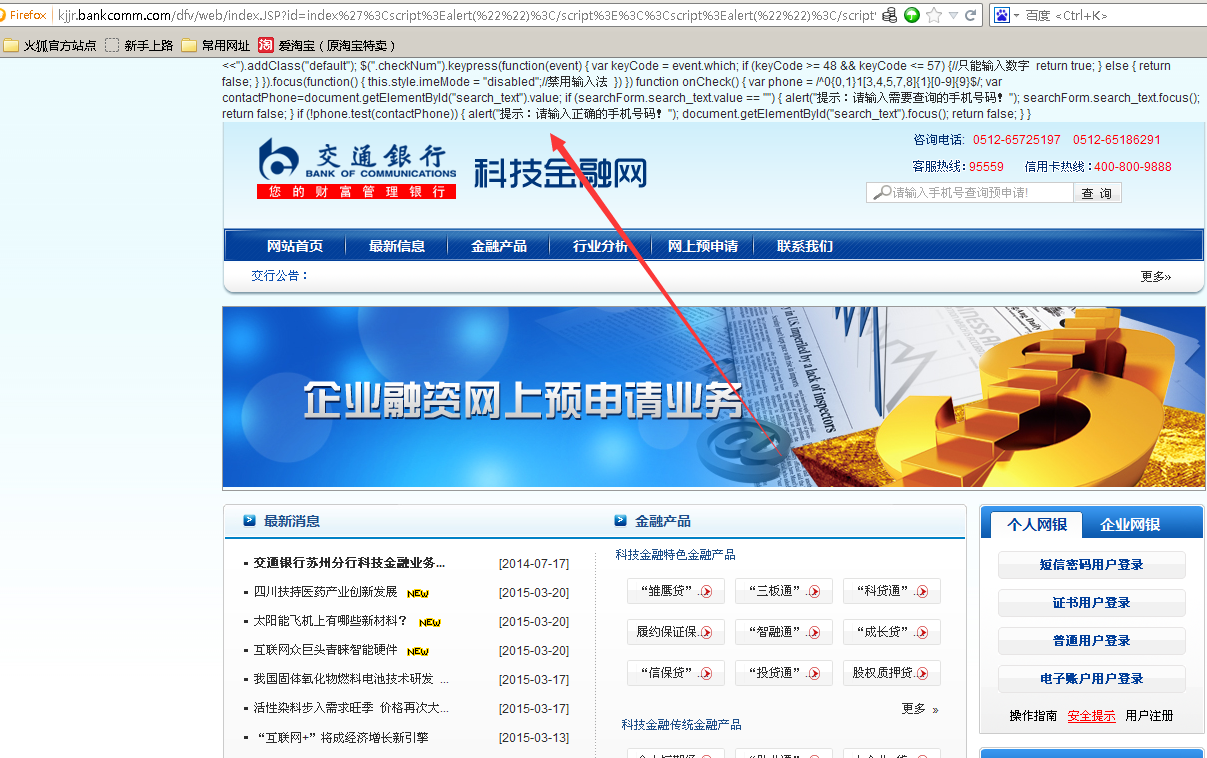Click the 证书用户登录 button

point(1092,603)
